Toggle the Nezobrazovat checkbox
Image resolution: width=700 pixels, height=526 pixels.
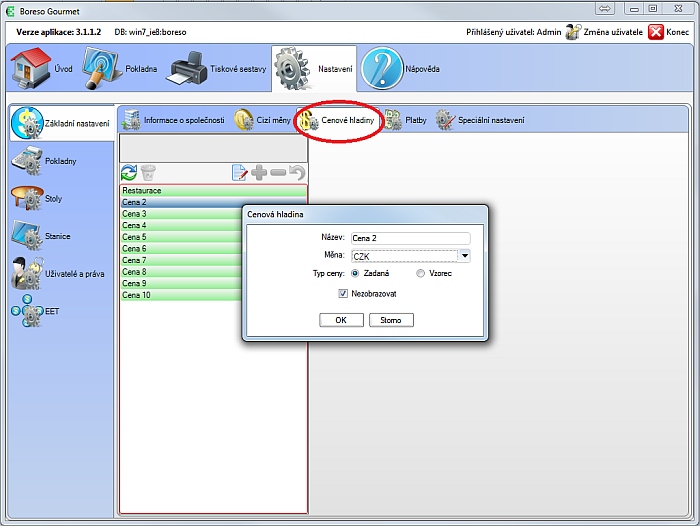click(x=344, y=294)
